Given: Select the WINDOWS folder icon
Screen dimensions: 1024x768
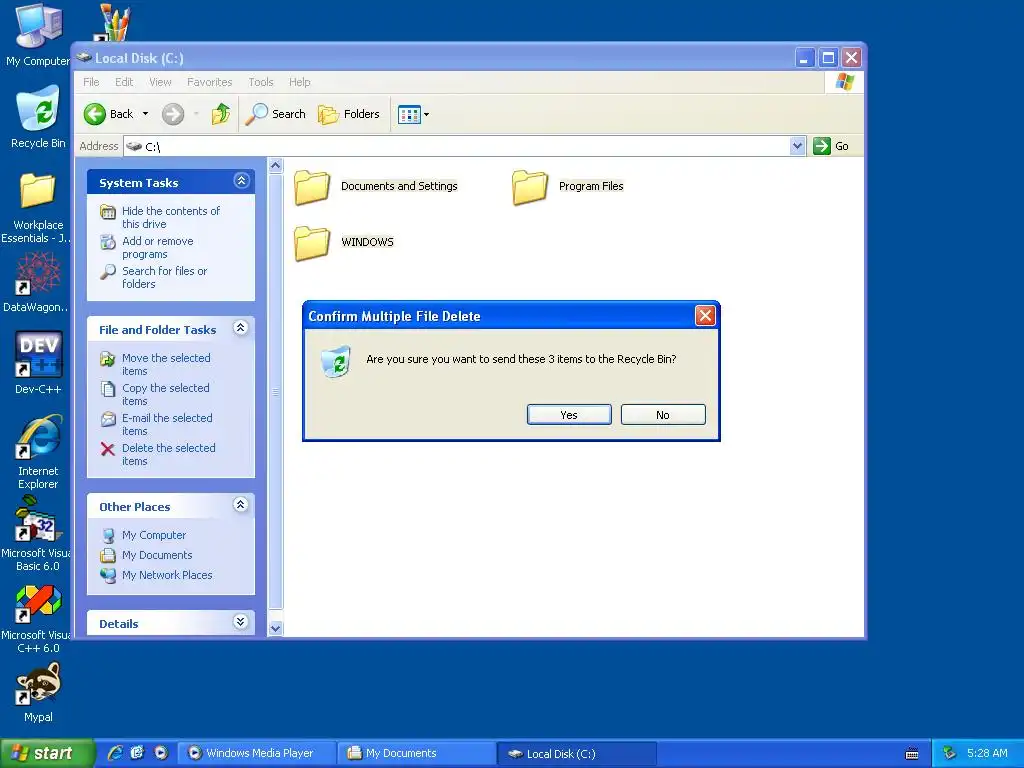Looking at the screenshot, I should 312,243.
